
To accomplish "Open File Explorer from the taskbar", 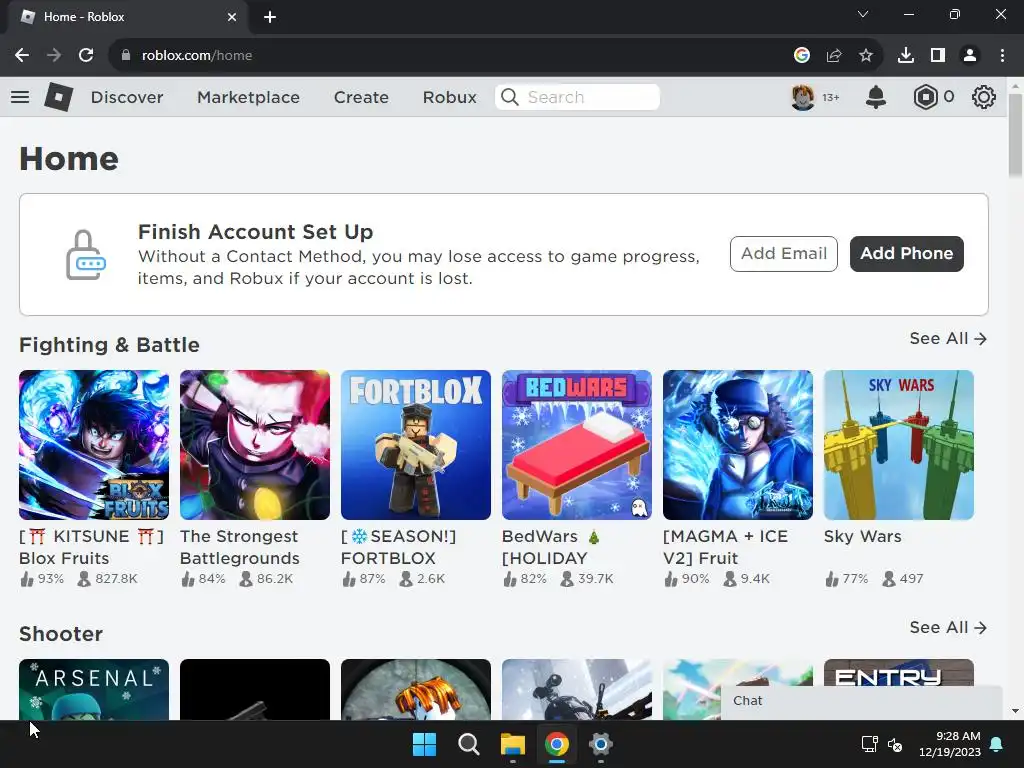I will [513, 744].
